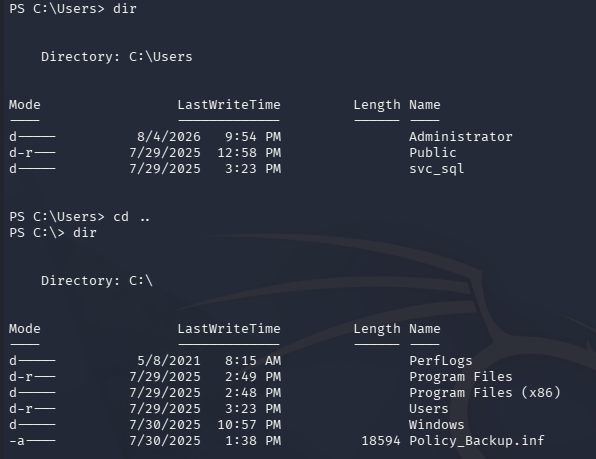Click the 18594 file length value
The width and height of the screenshot is (596, 459).
tap(381, 441)
